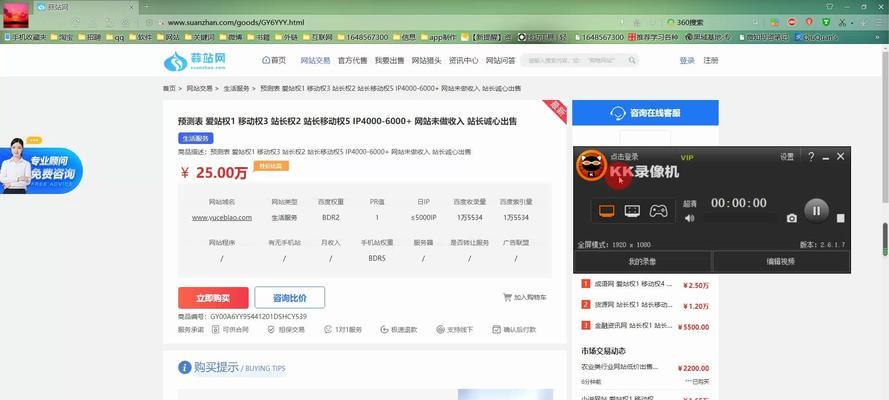Open ranked listing 2 priced ¥1.20万
The width and height of the screenshot is (889, 400).
coord(645,305)
